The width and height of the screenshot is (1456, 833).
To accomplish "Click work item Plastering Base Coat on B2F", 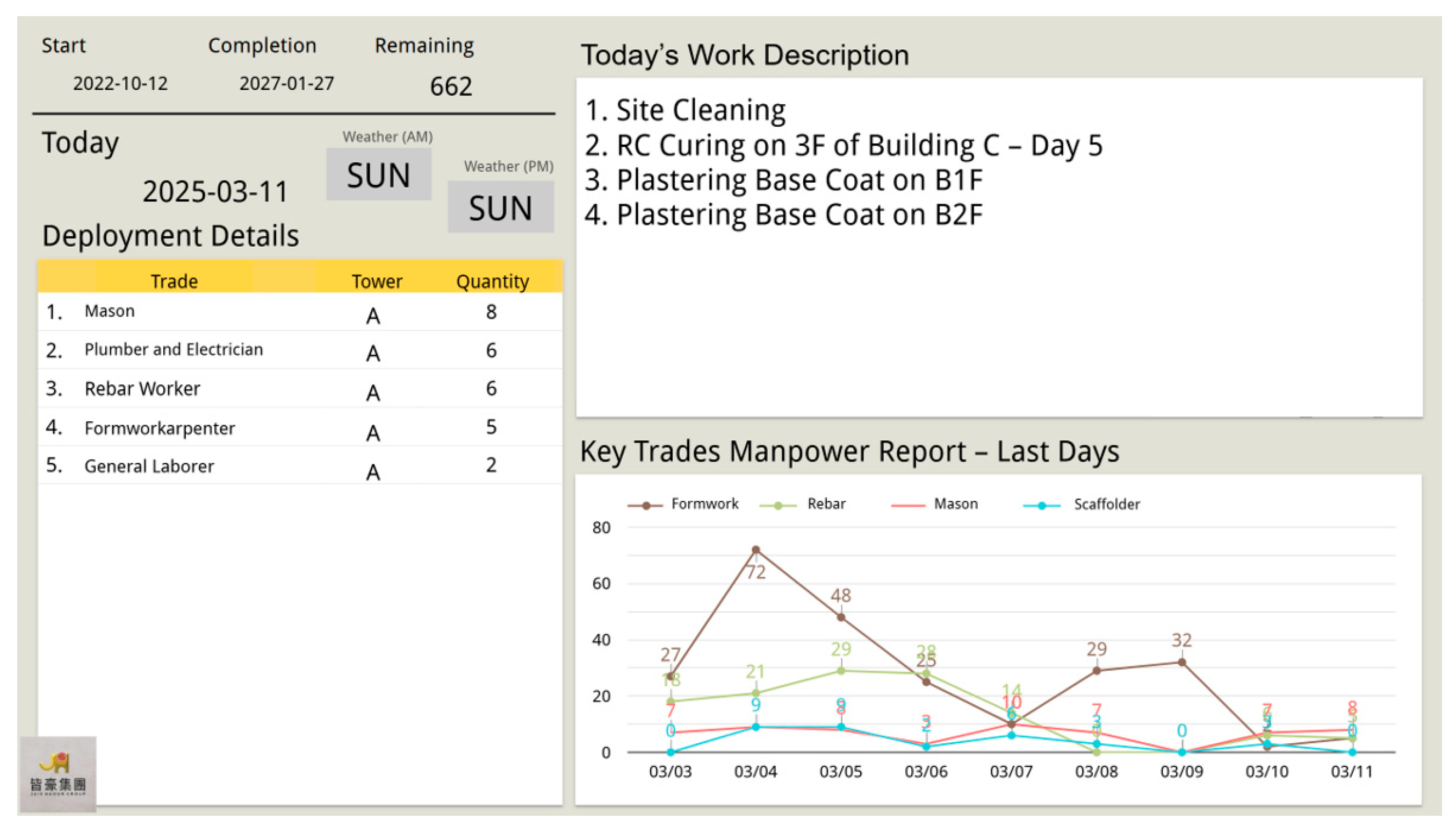I will pos(783,215).
